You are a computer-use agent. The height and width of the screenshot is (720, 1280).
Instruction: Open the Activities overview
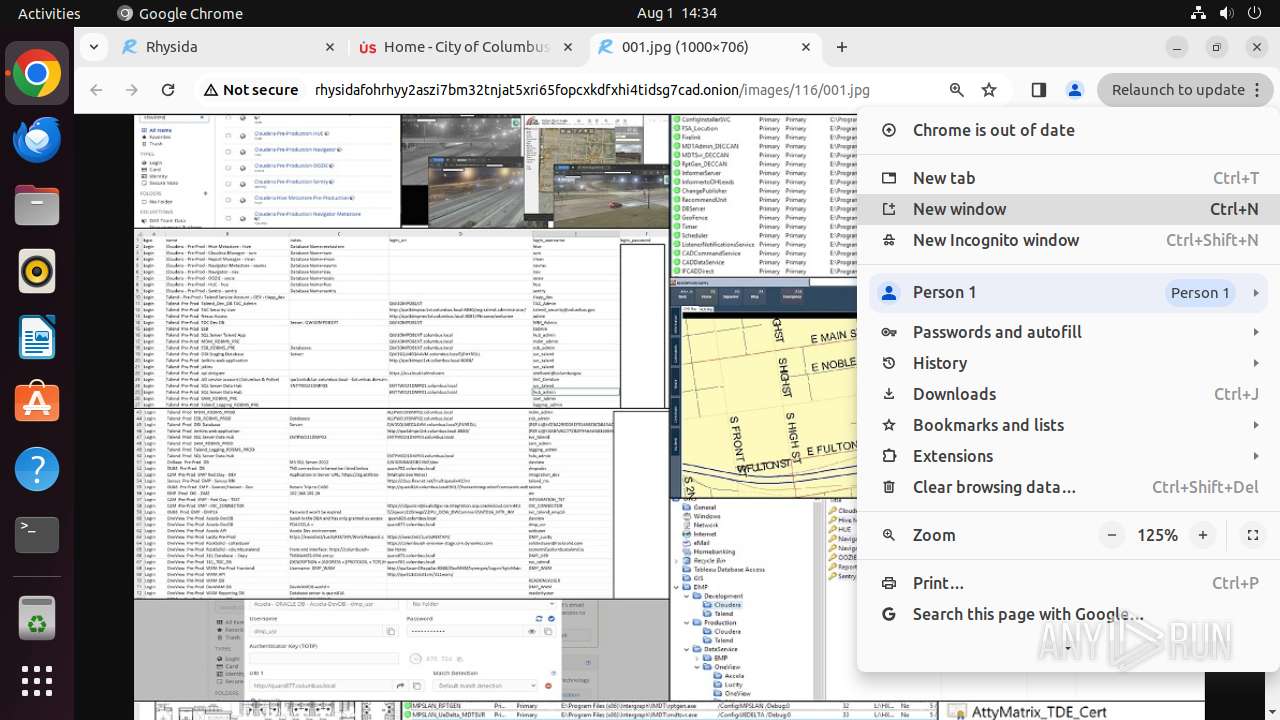pos(49,13)
